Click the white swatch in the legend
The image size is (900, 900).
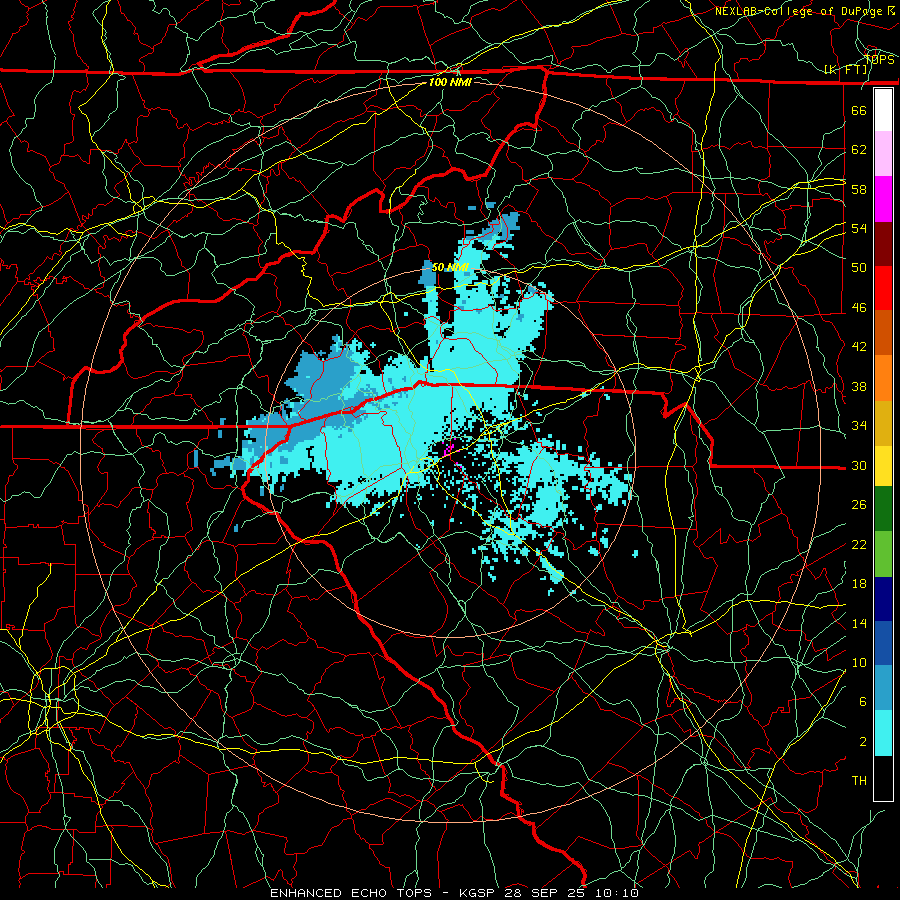coord(883,110)
